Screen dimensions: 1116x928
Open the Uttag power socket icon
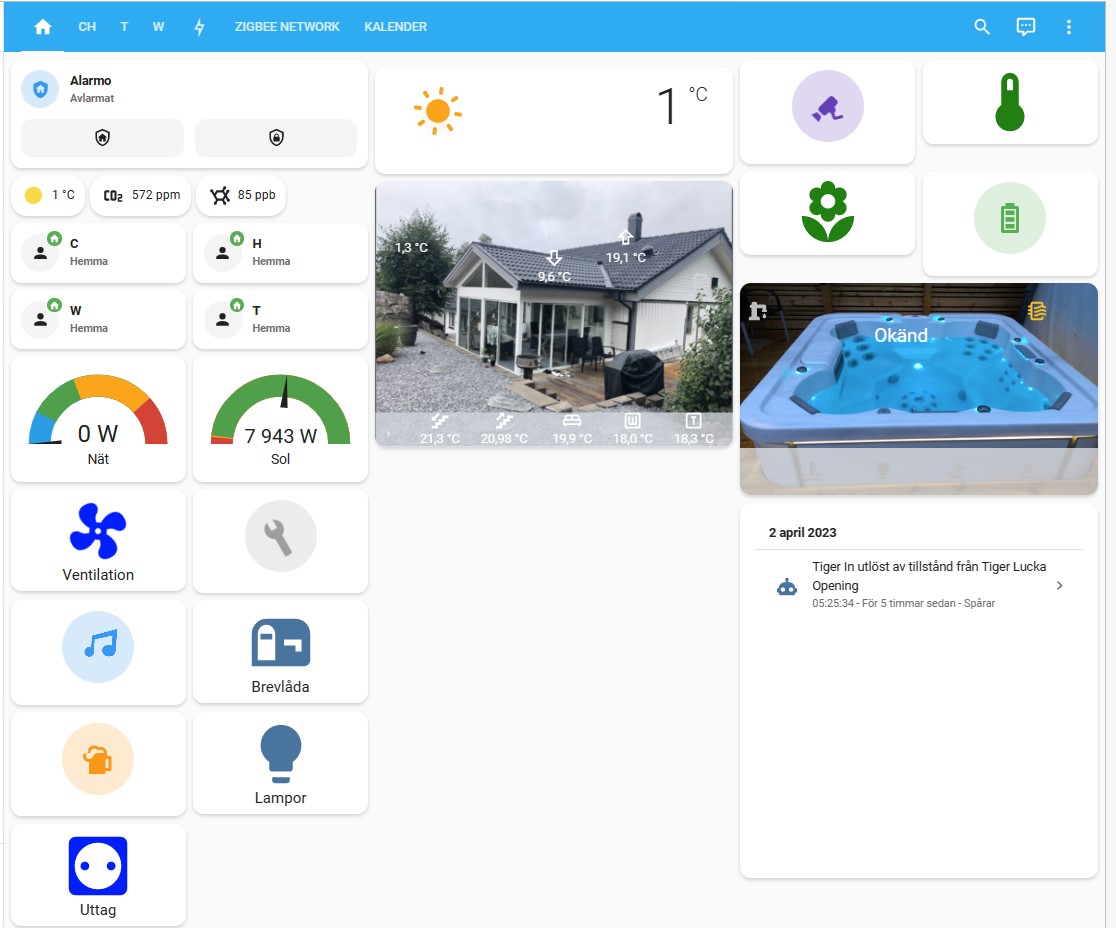point(98,865)
